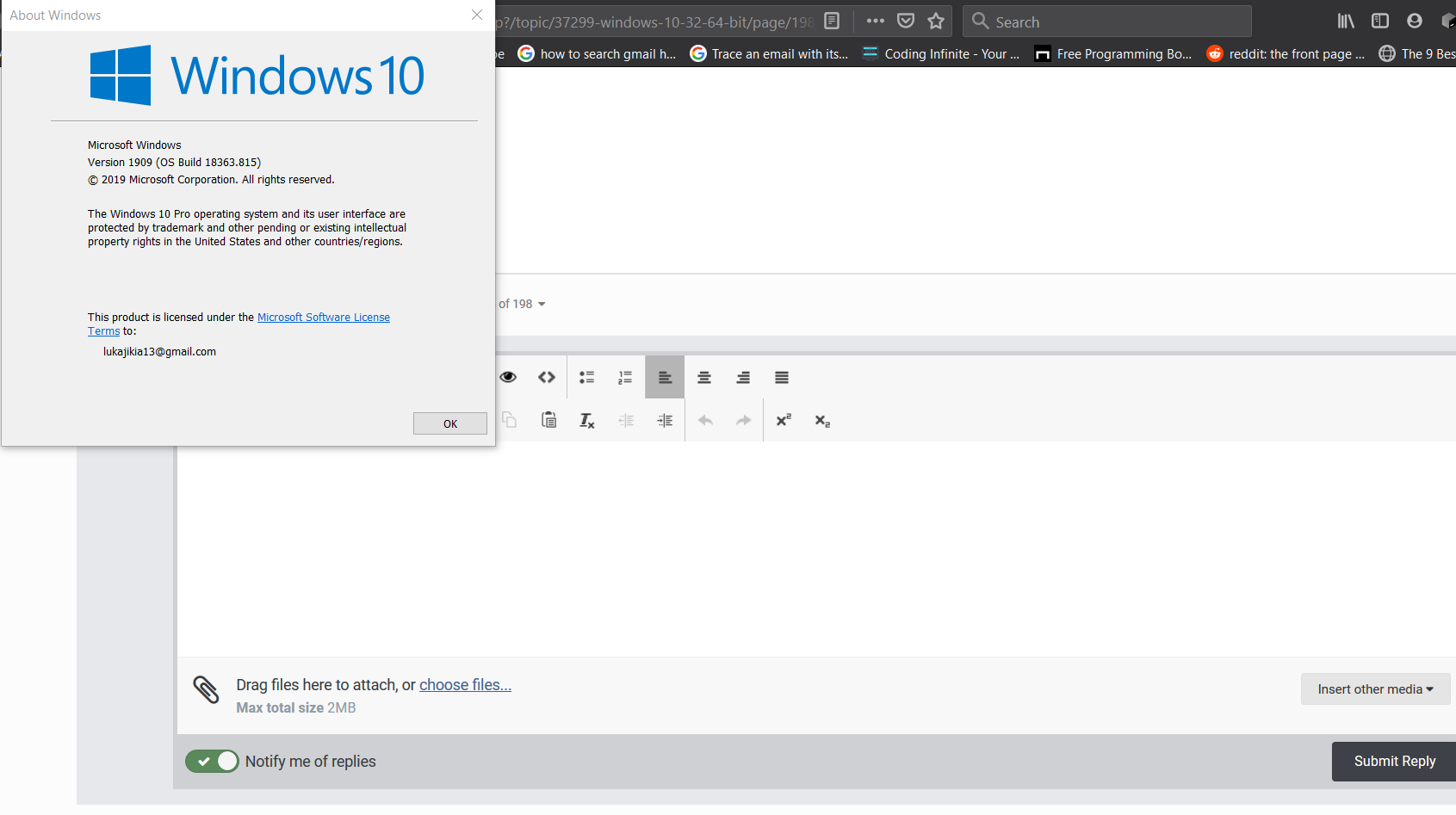This screenshot has width=1456, height=815.
Task: Expand the Insert other media dropdown
Action: [1375, 689]
